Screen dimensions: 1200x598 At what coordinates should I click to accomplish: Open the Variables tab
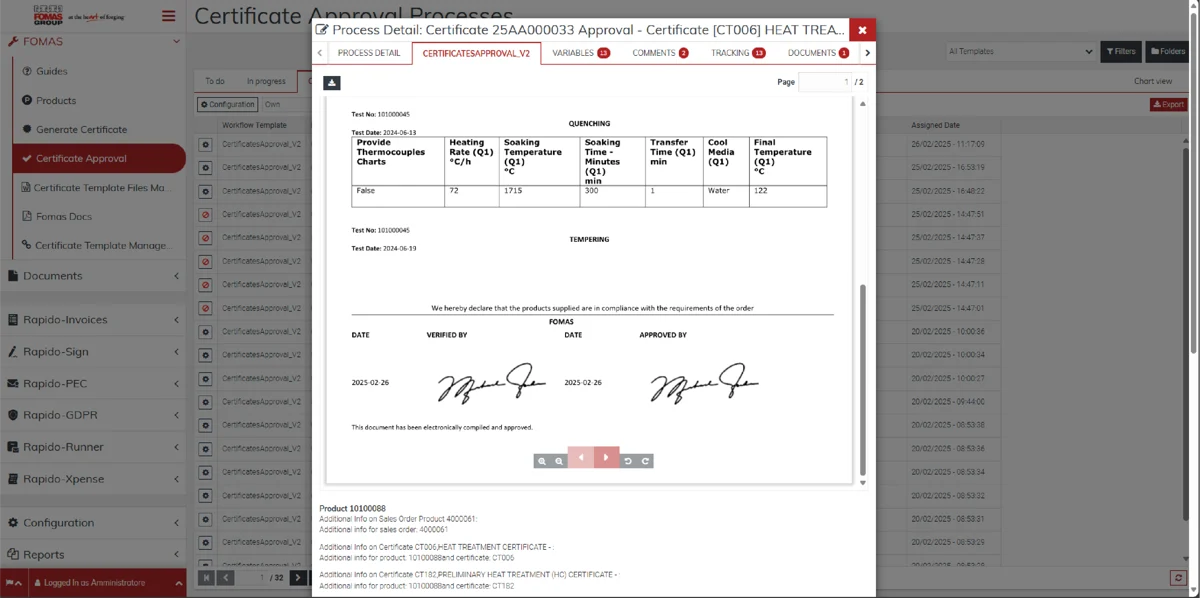point(581,53)
